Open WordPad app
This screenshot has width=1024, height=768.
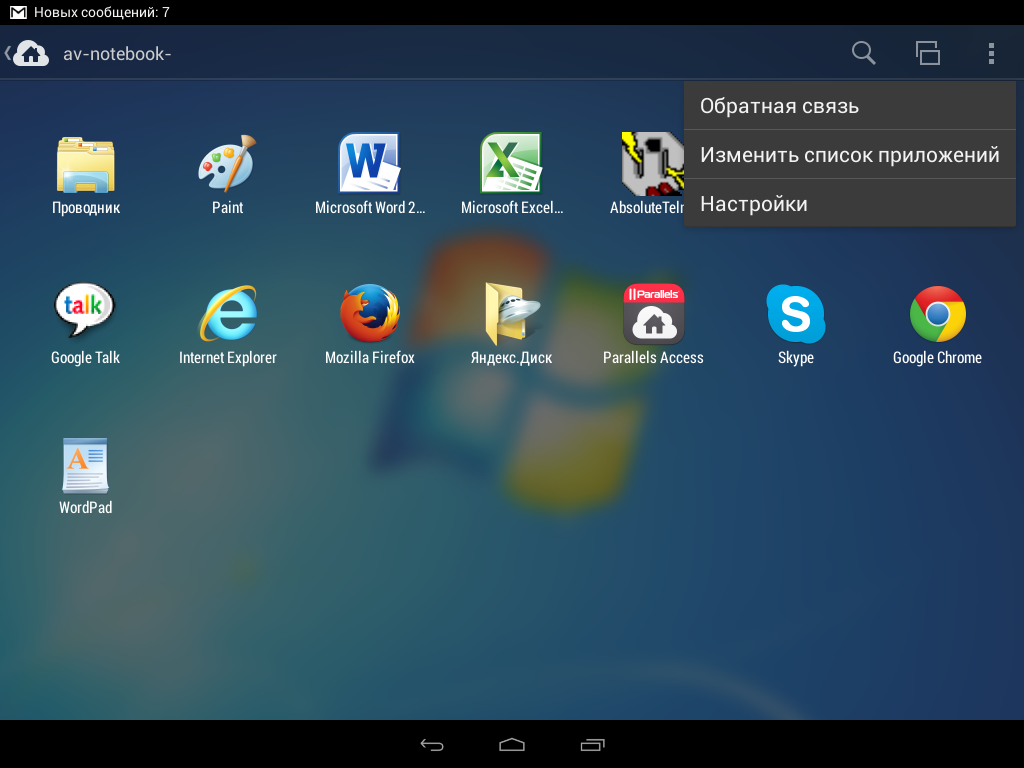[86, 465]
